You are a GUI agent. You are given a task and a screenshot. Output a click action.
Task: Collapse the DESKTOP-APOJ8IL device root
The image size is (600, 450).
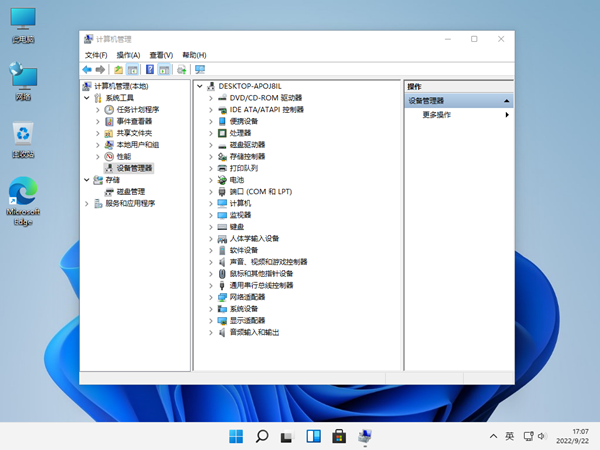tap(200, 86)
